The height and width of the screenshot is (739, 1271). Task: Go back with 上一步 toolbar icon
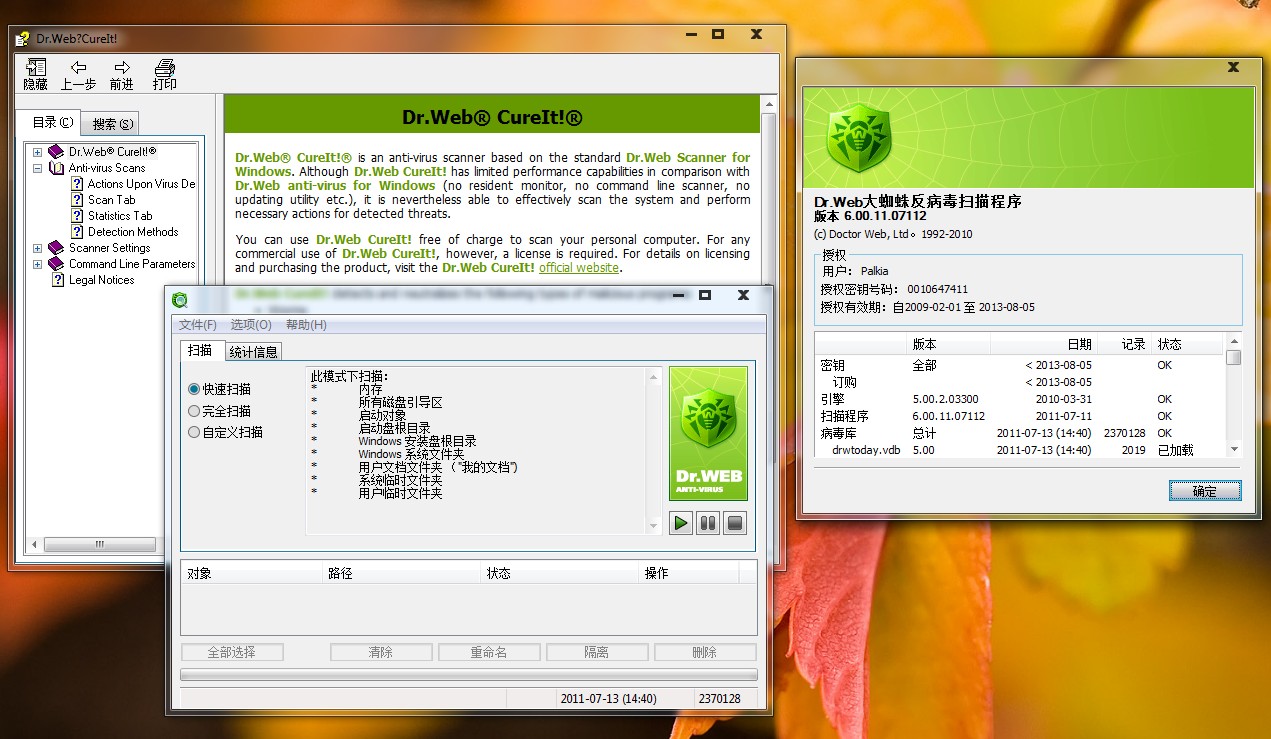(78, 68)
